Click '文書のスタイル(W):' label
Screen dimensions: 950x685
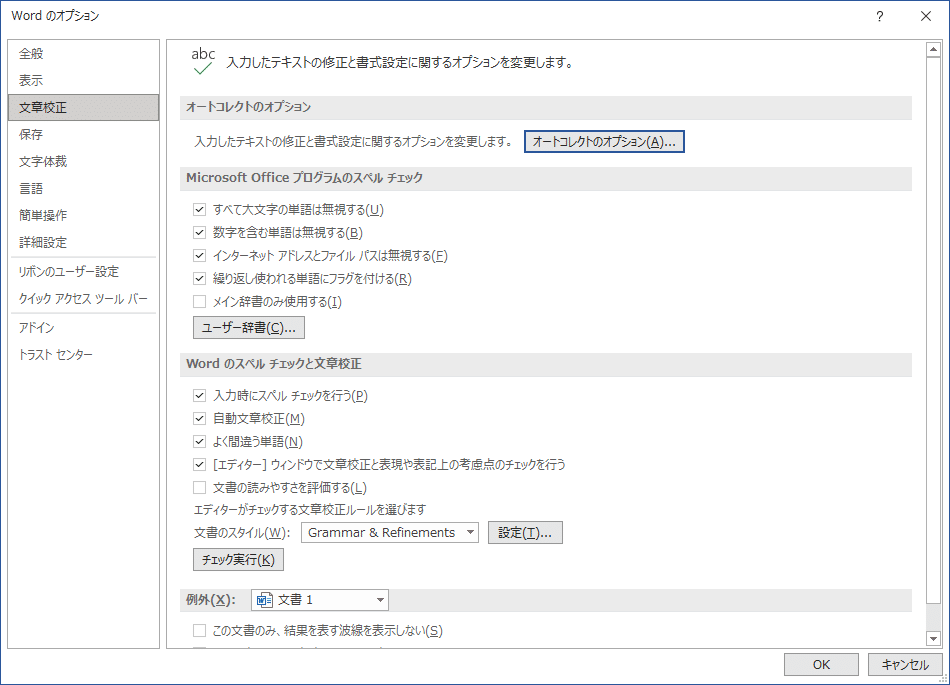(242, 533)
